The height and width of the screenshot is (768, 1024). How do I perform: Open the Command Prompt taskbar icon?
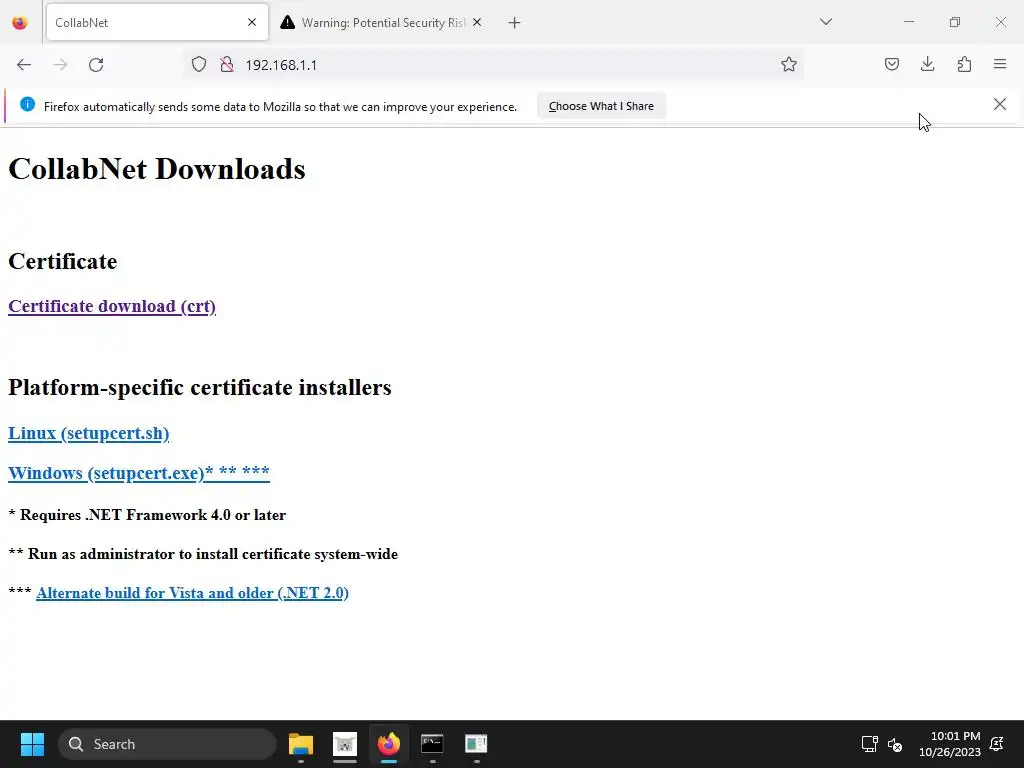(432, 744)
